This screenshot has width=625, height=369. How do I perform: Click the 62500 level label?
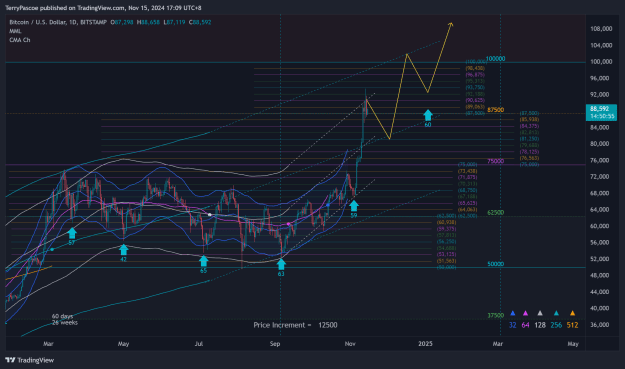coord(495,213)
